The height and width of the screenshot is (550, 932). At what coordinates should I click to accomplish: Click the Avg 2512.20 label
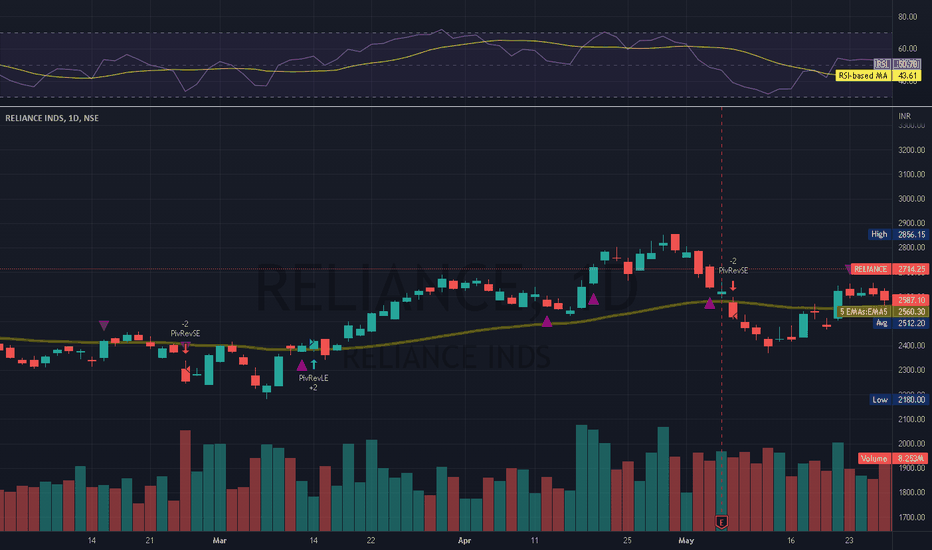(900, 323)
